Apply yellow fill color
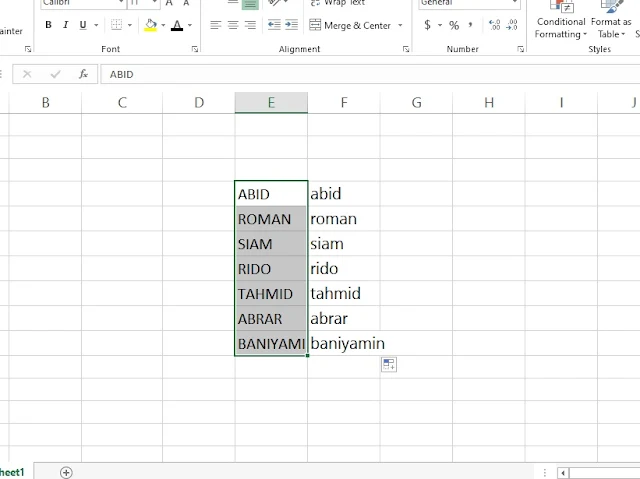 [x=151, y=25]
